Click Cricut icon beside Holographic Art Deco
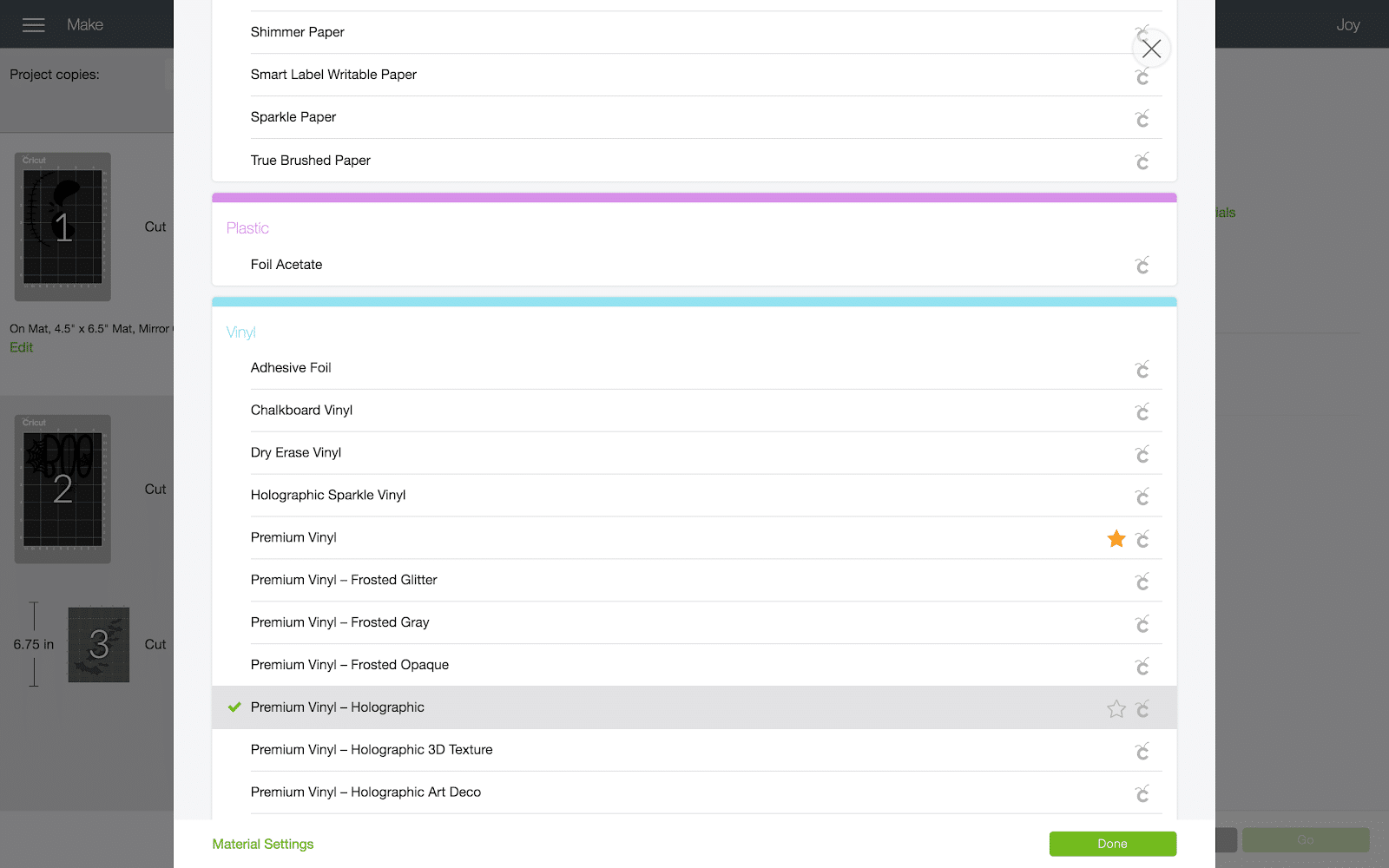The image size is (1389, 868). pyautogui.click(x=1142, y=793)
